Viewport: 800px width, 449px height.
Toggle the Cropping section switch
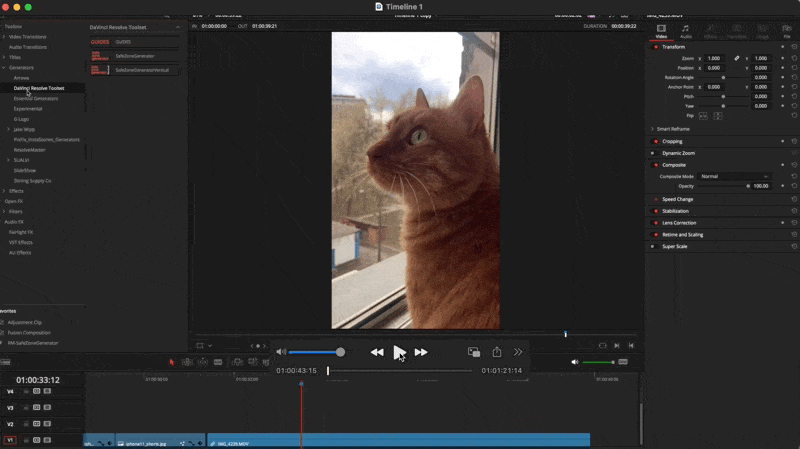click(x=656, y=141)
